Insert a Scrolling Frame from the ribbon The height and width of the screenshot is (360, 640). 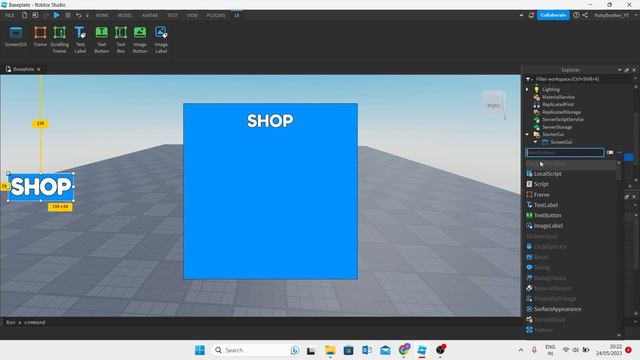60,40
